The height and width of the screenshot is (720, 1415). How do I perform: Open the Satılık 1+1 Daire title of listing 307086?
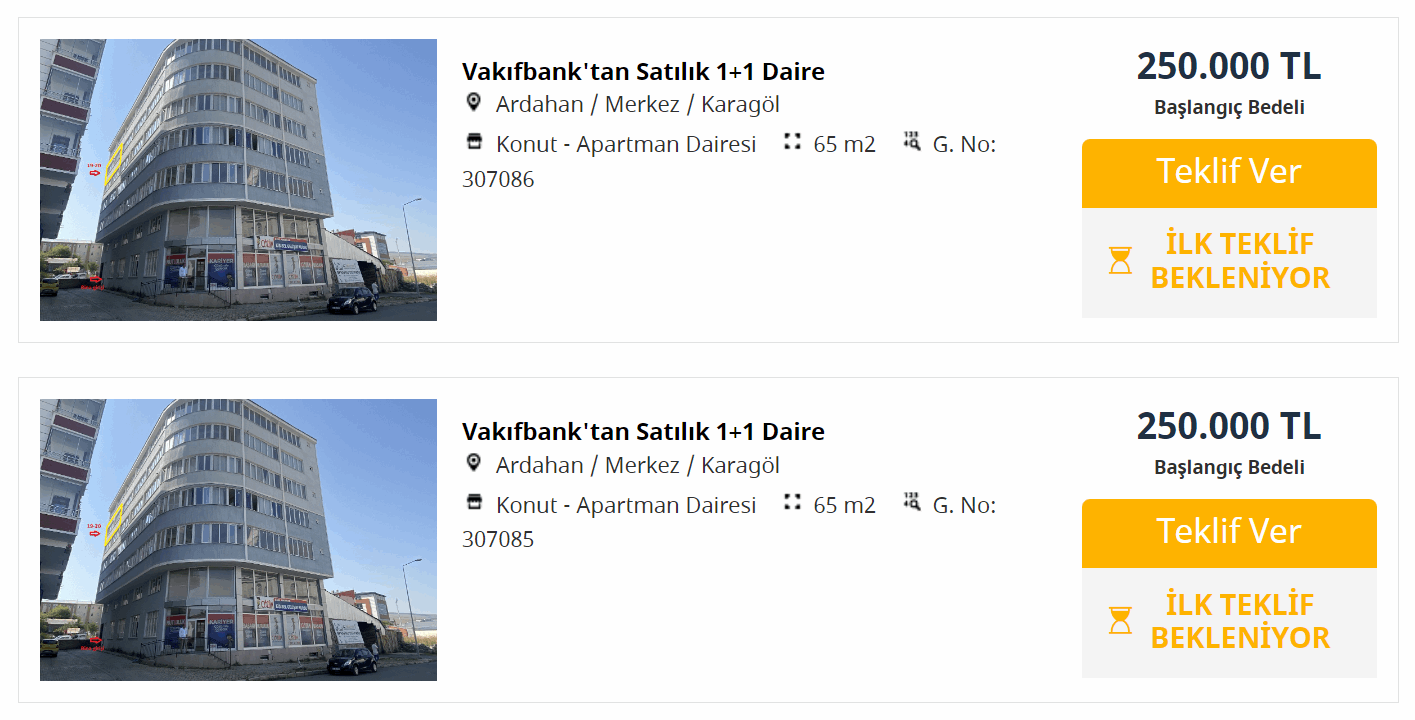click(643, 71)
